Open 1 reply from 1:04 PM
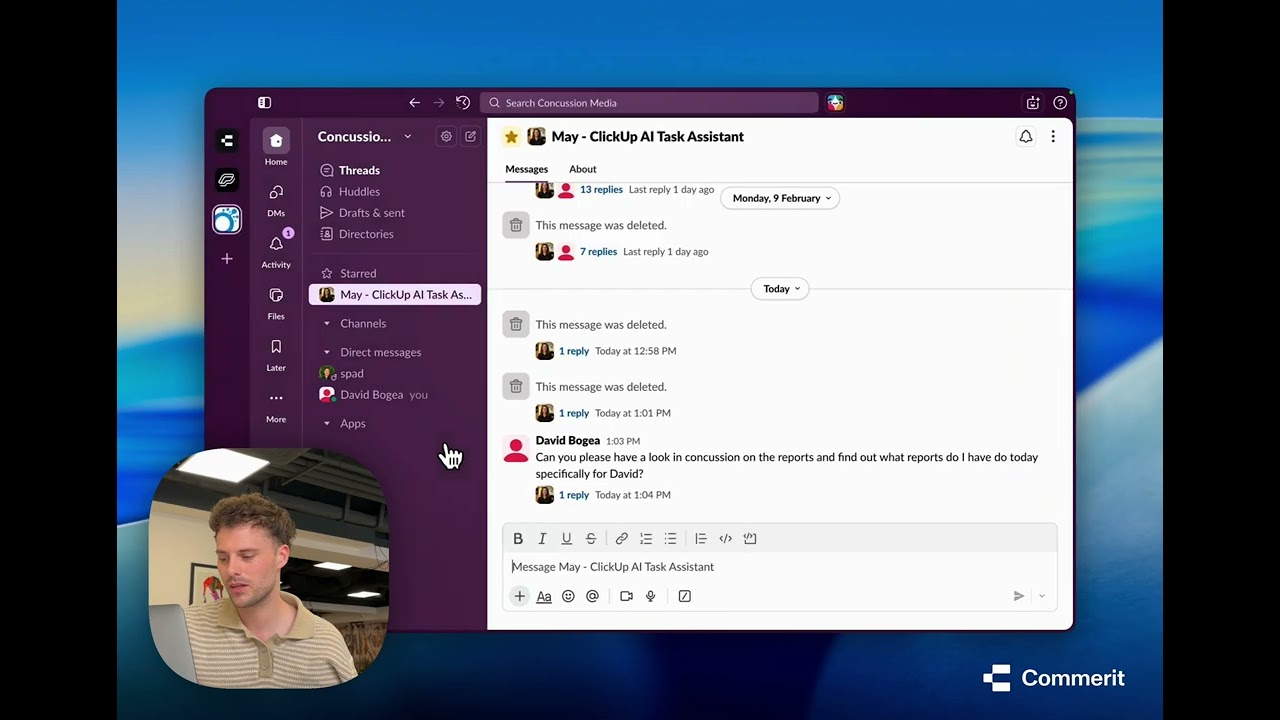This screenshot has width=1280, height=720. (573, 495)
